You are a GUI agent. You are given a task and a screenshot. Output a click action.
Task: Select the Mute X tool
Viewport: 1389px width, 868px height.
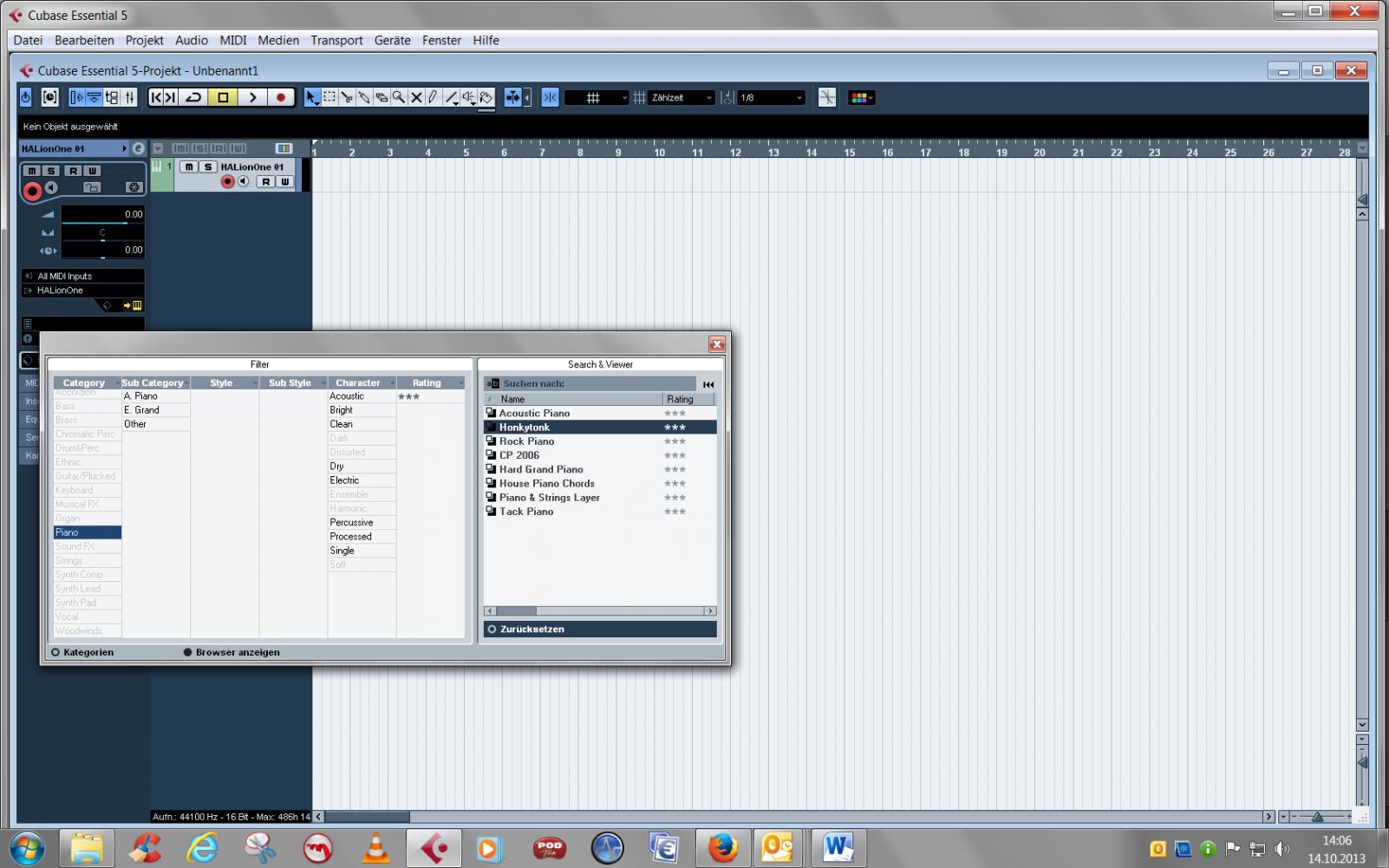[416, 98]
